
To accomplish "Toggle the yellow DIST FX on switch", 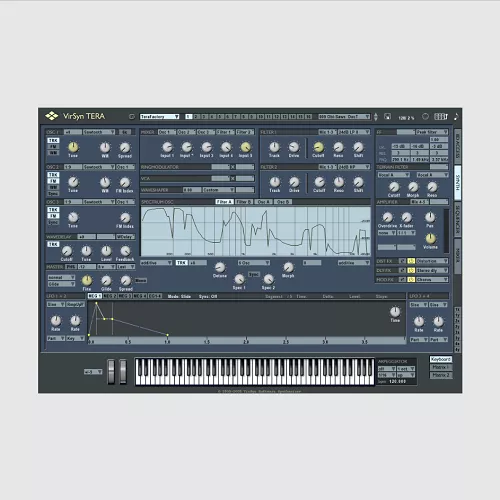I will pyautogui.click(x=411, y=261).
